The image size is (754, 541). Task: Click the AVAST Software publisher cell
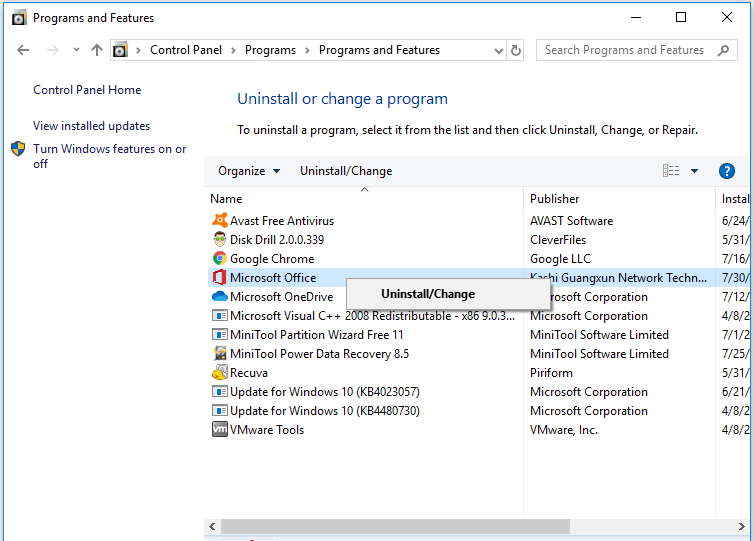[x=571, y=221]
